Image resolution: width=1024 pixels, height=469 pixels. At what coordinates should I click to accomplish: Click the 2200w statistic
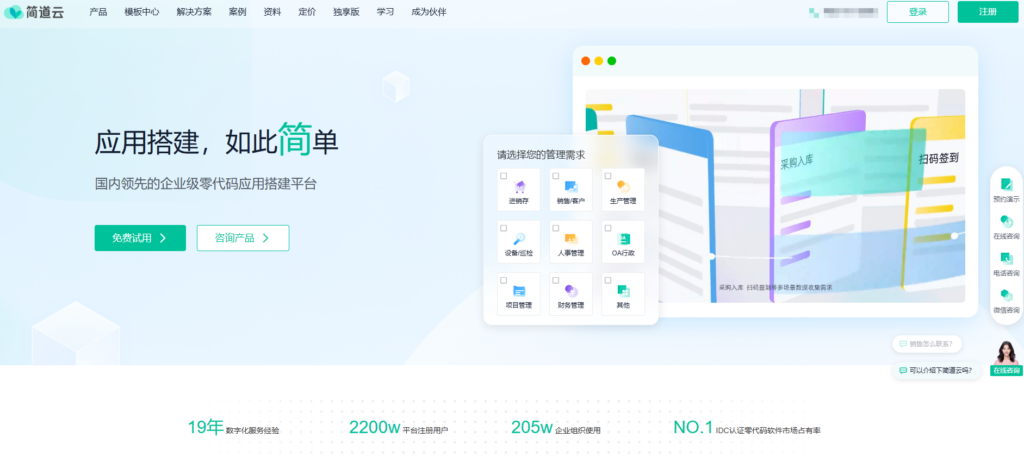(x=374, y=427)
